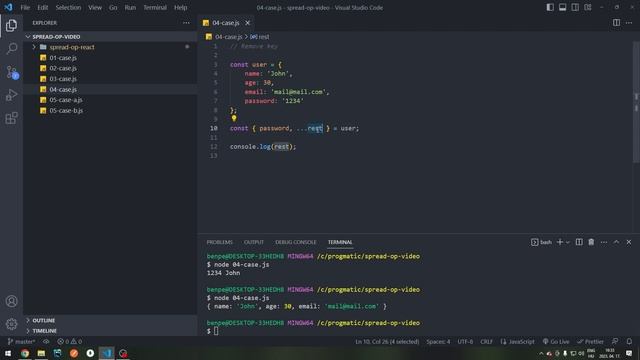640x360 pixels.
Task: Switch to the DEBUG CONSOLE tab
Action: [x=296, y=242]
